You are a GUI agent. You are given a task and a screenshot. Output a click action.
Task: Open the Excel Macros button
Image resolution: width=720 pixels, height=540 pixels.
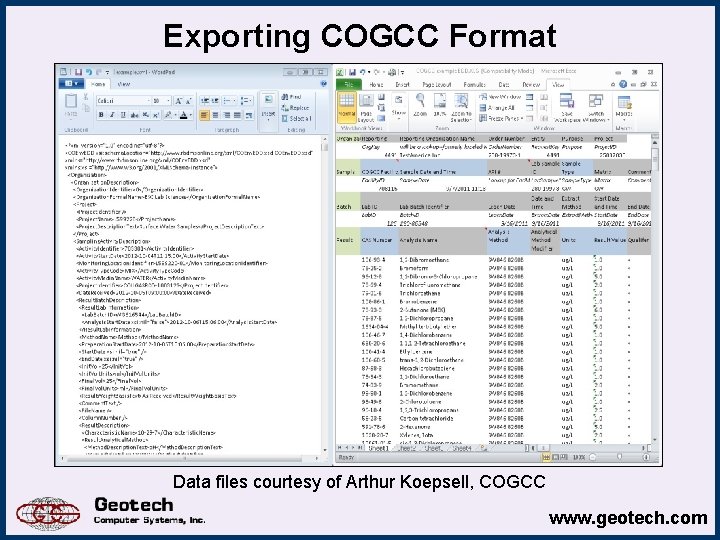point(624,107)
